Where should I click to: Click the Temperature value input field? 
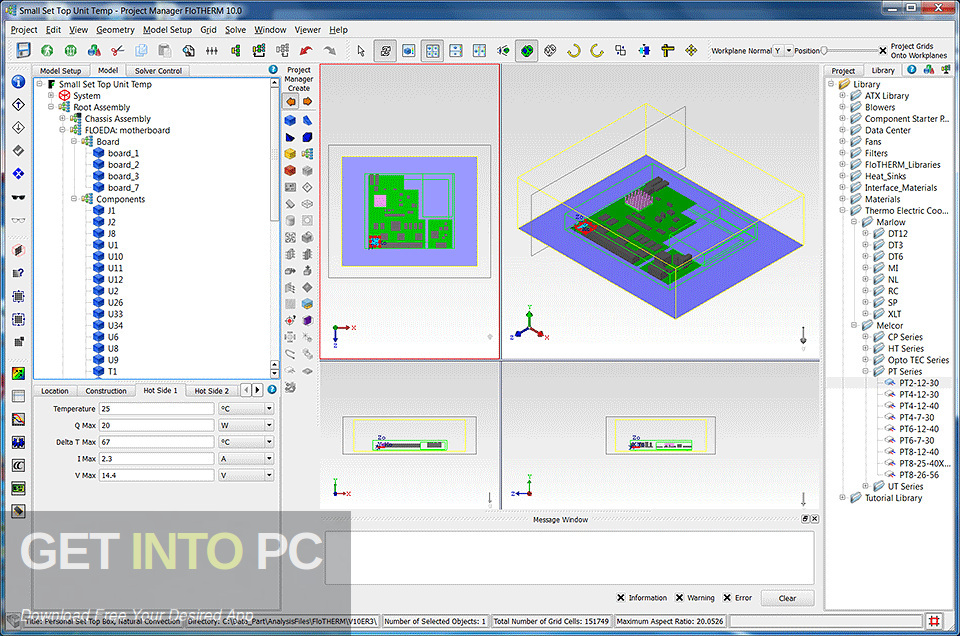(x=157, y=408)
